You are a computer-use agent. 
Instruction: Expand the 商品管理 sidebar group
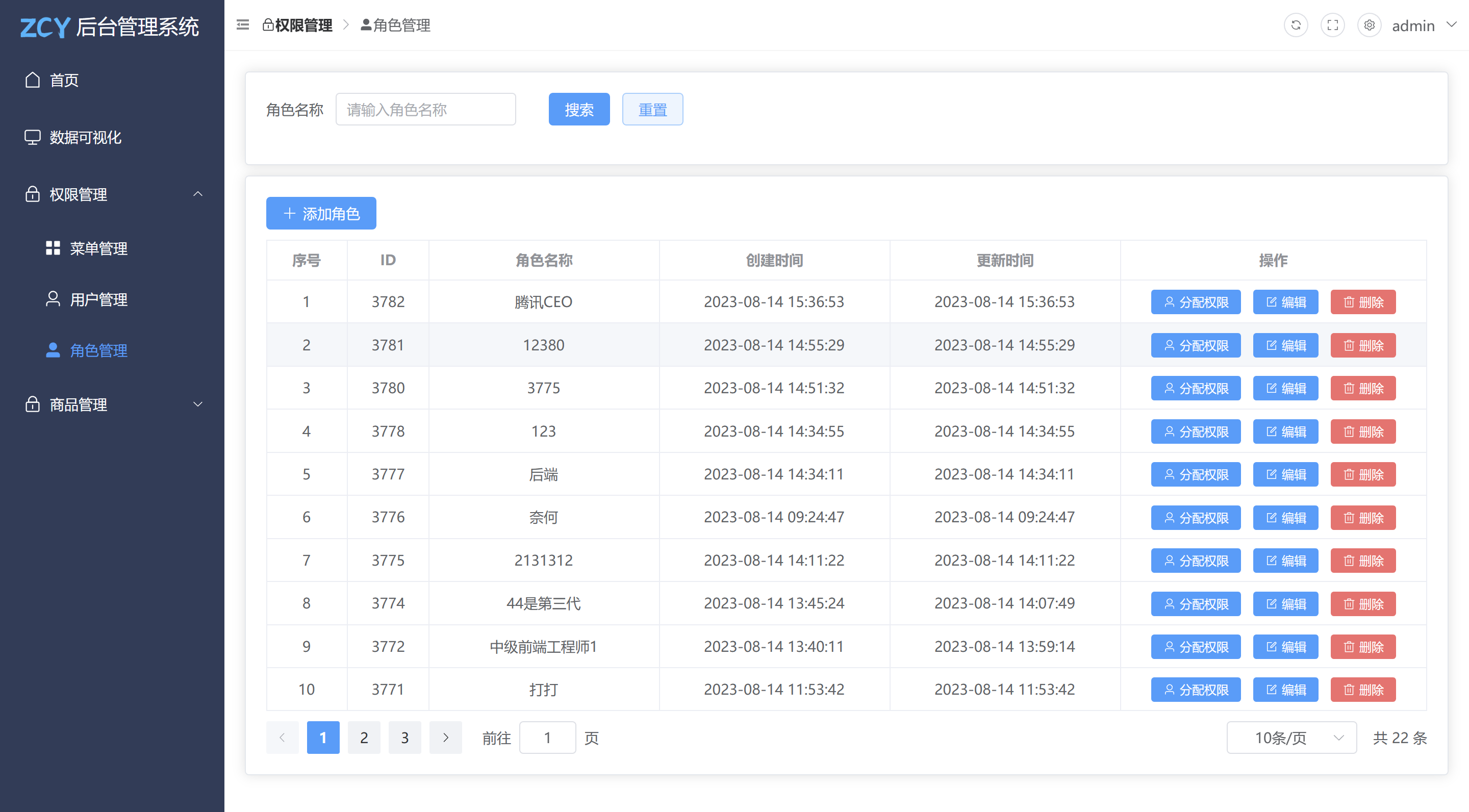coord(112,404)
